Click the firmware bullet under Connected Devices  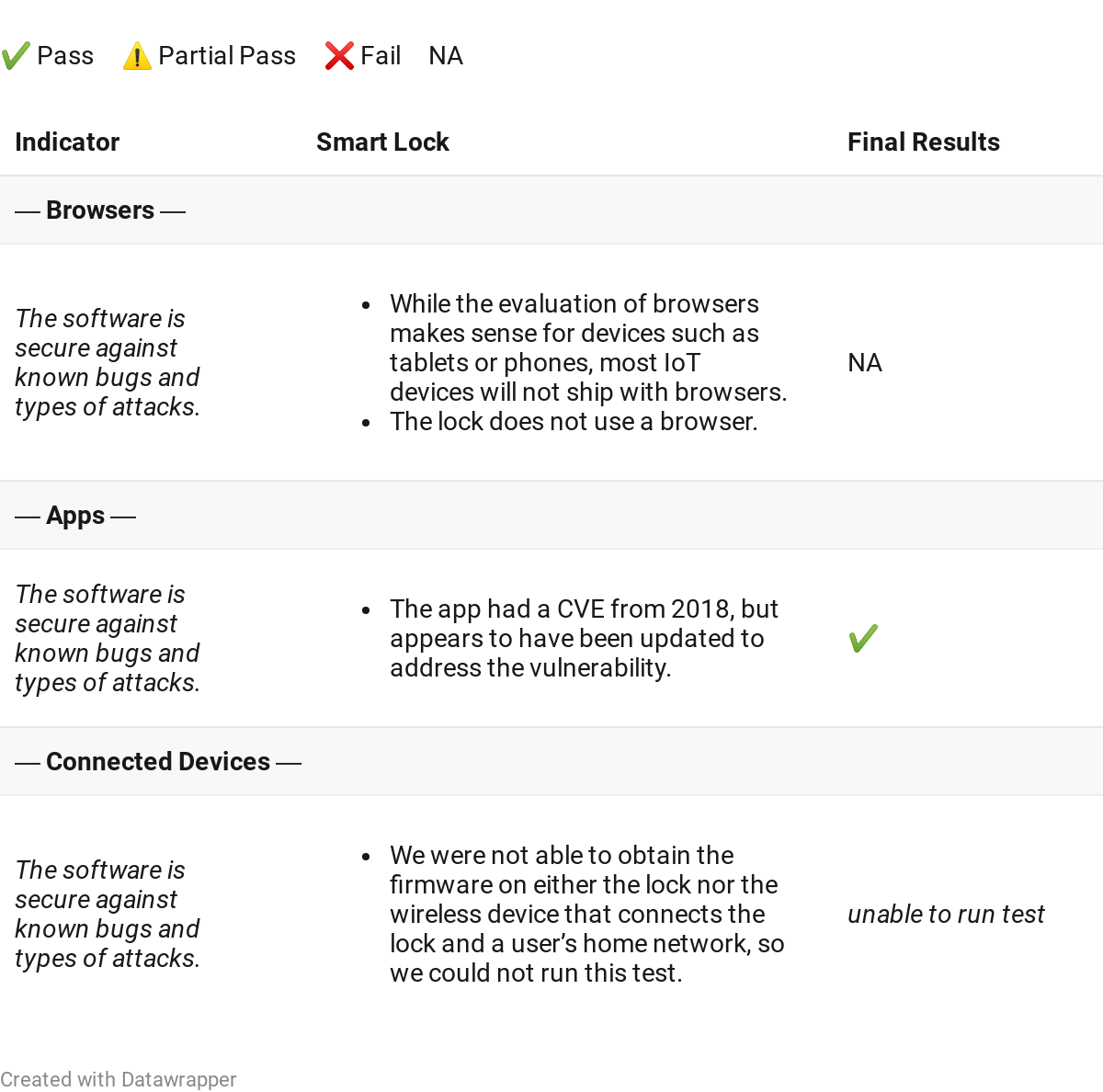pyautogui.click(x=586, y=914)
